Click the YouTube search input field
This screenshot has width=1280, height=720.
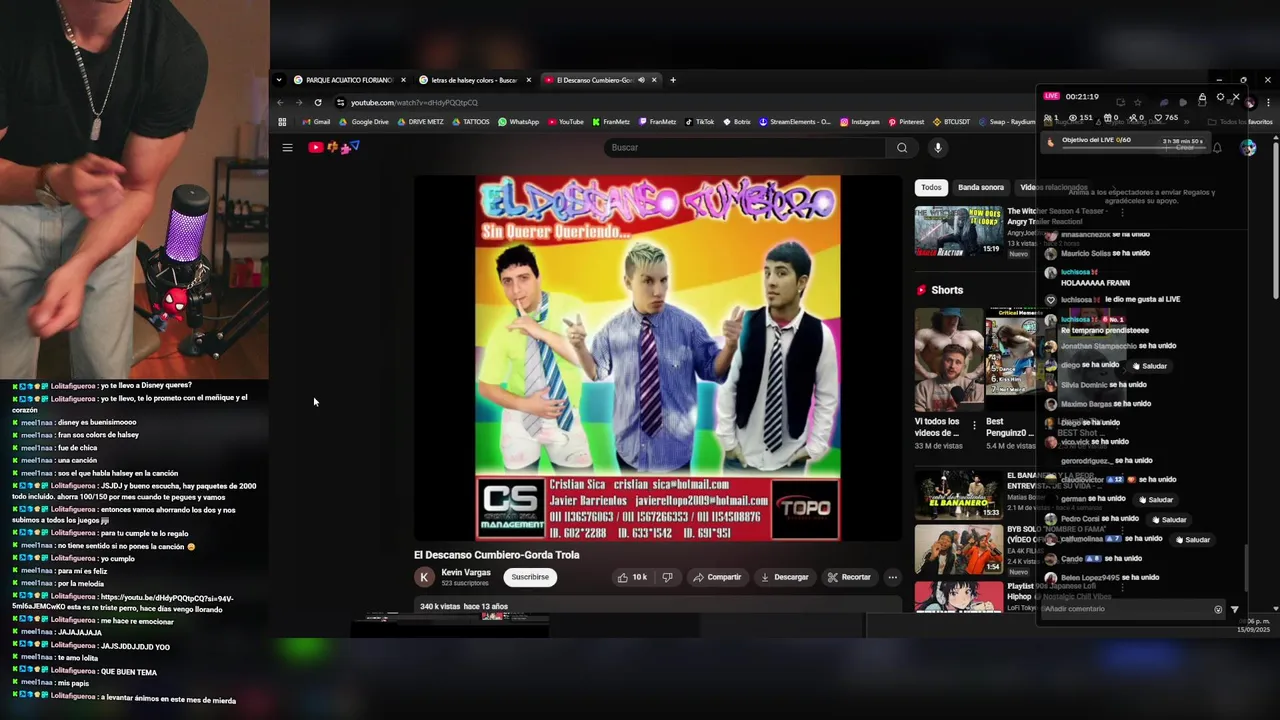[745, 148]
